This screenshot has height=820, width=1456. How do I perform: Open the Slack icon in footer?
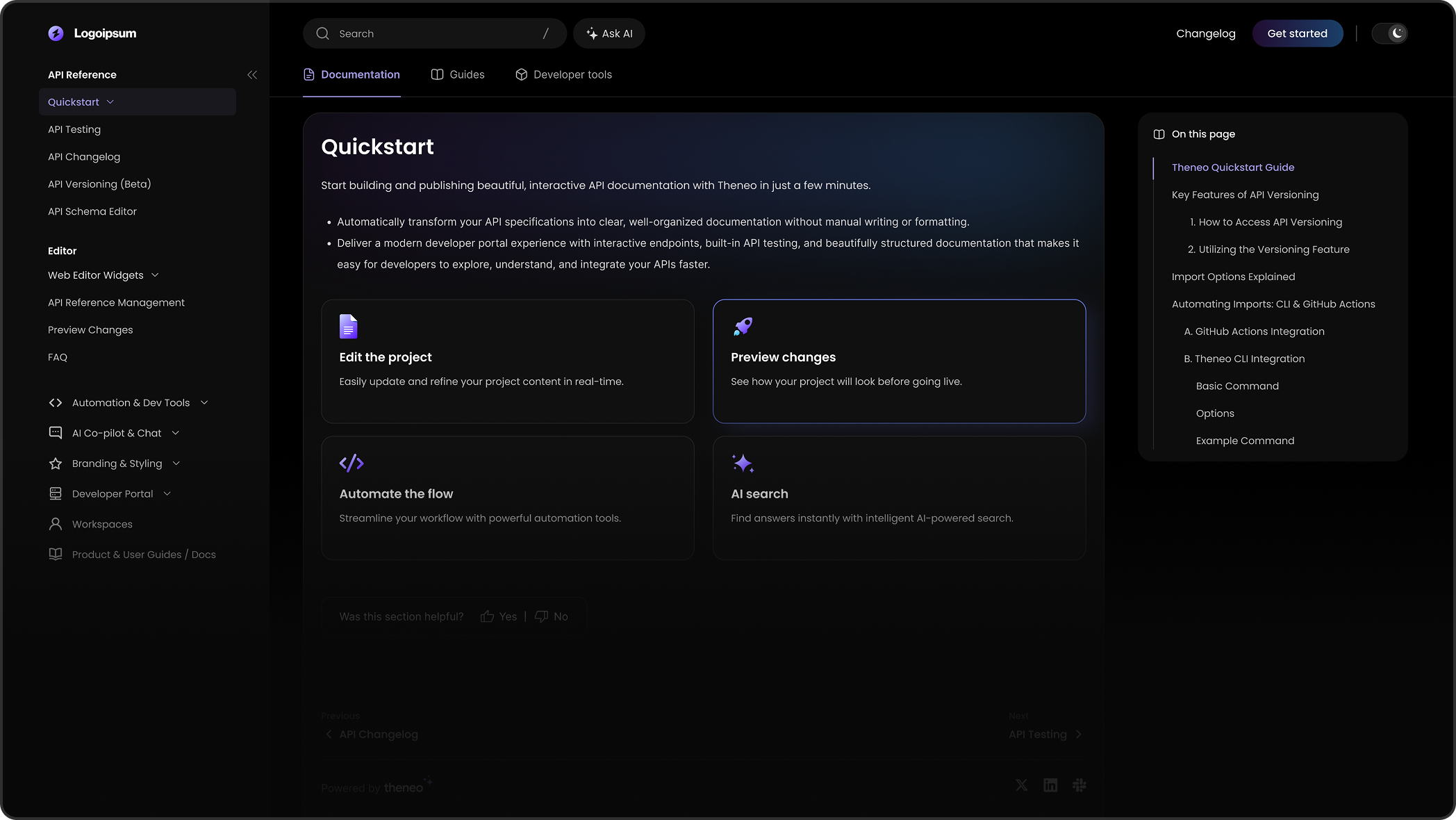click(1079, 785)
